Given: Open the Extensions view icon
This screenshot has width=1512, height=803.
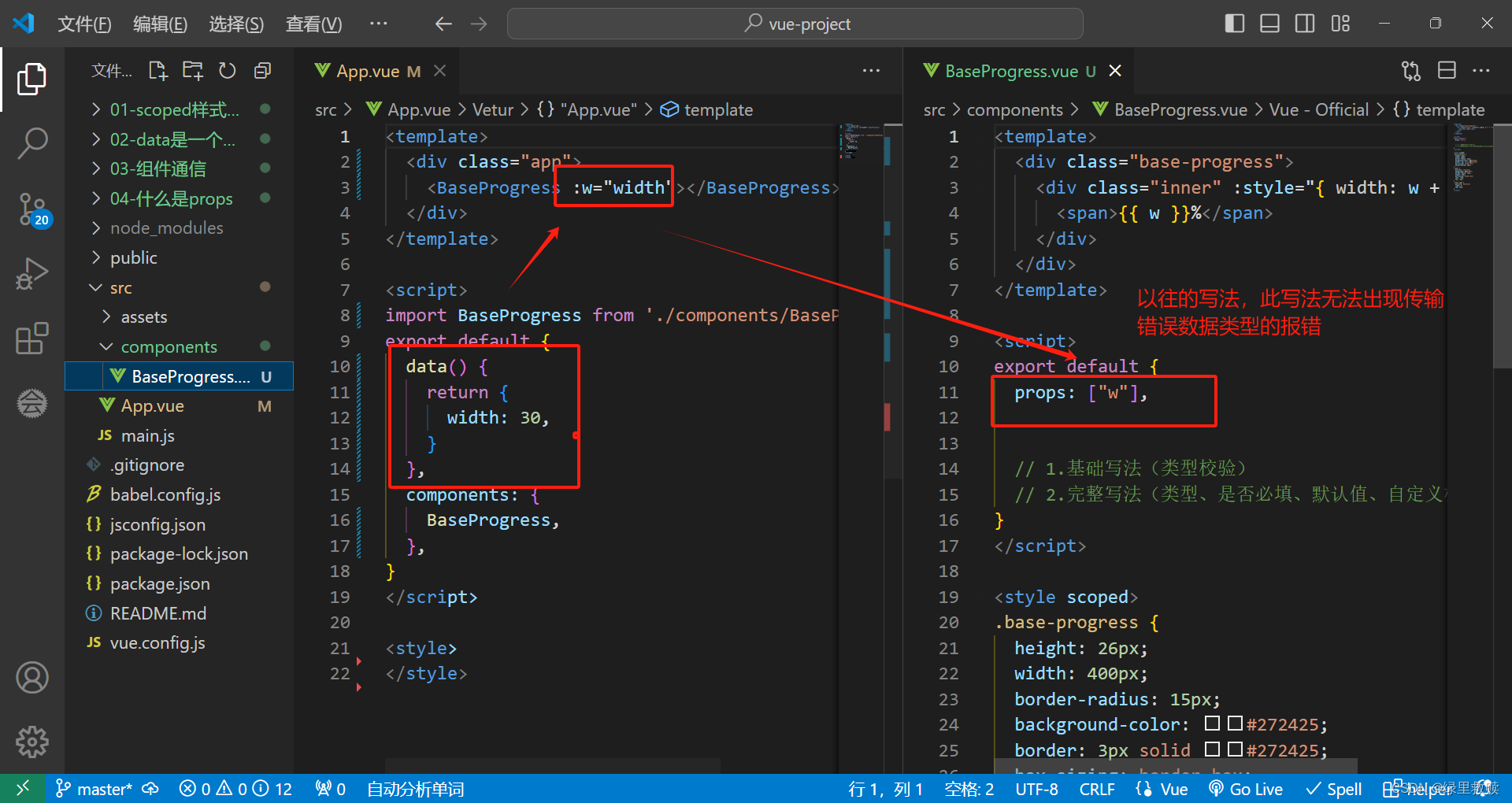Looking at the screenshot, I should (31, 338).
